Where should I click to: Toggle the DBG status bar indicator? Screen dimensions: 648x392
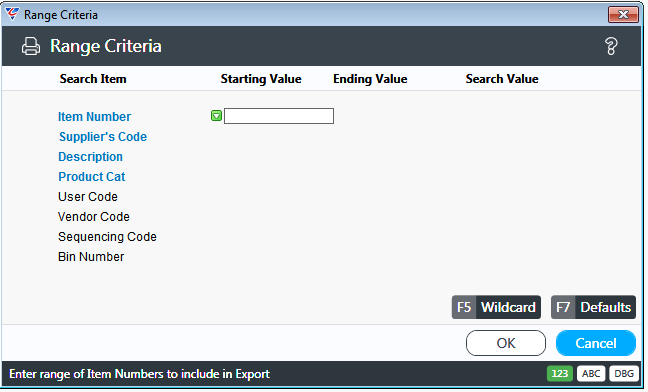point(624,374)
